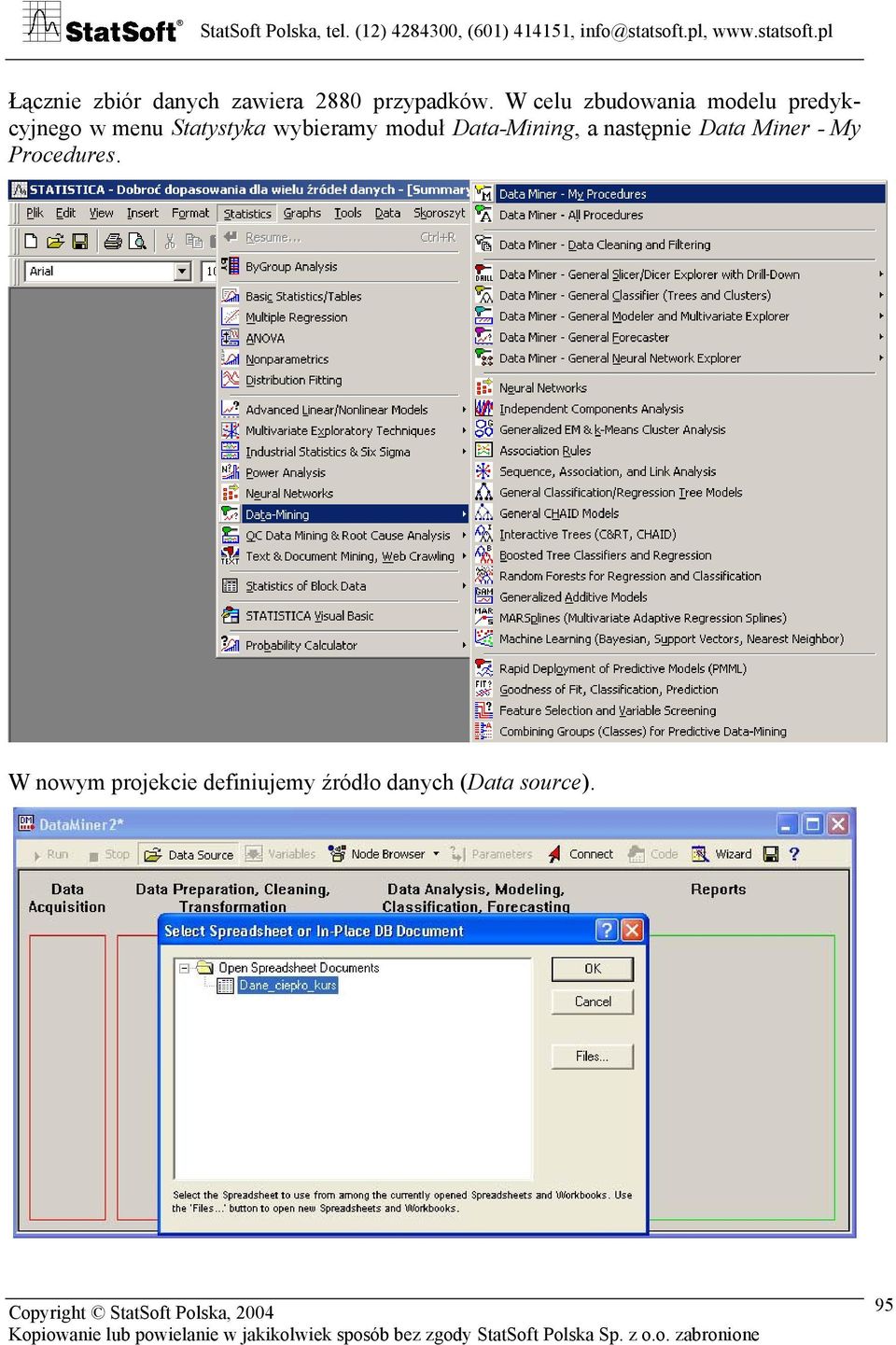The image size is (896, 1345).
Task: Choose Interactive Trees (C&RT, CHAID)
Action: (x=679, y=534)
